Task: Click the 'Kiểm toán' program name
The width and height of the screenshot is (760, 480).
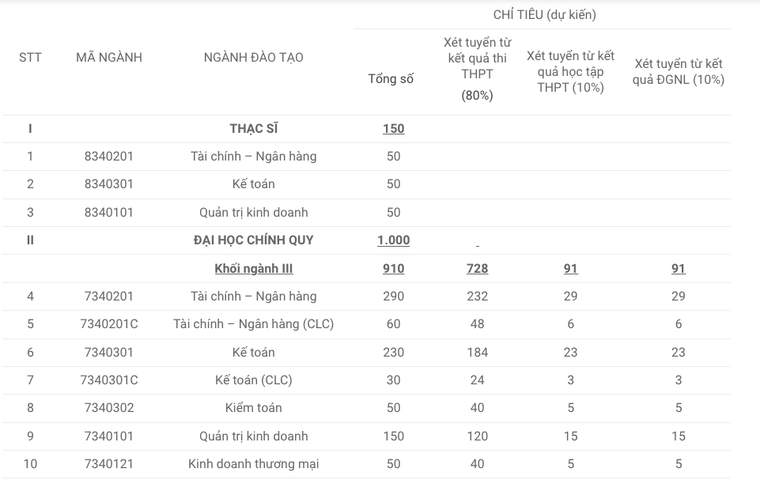Action: click(253, 408)
